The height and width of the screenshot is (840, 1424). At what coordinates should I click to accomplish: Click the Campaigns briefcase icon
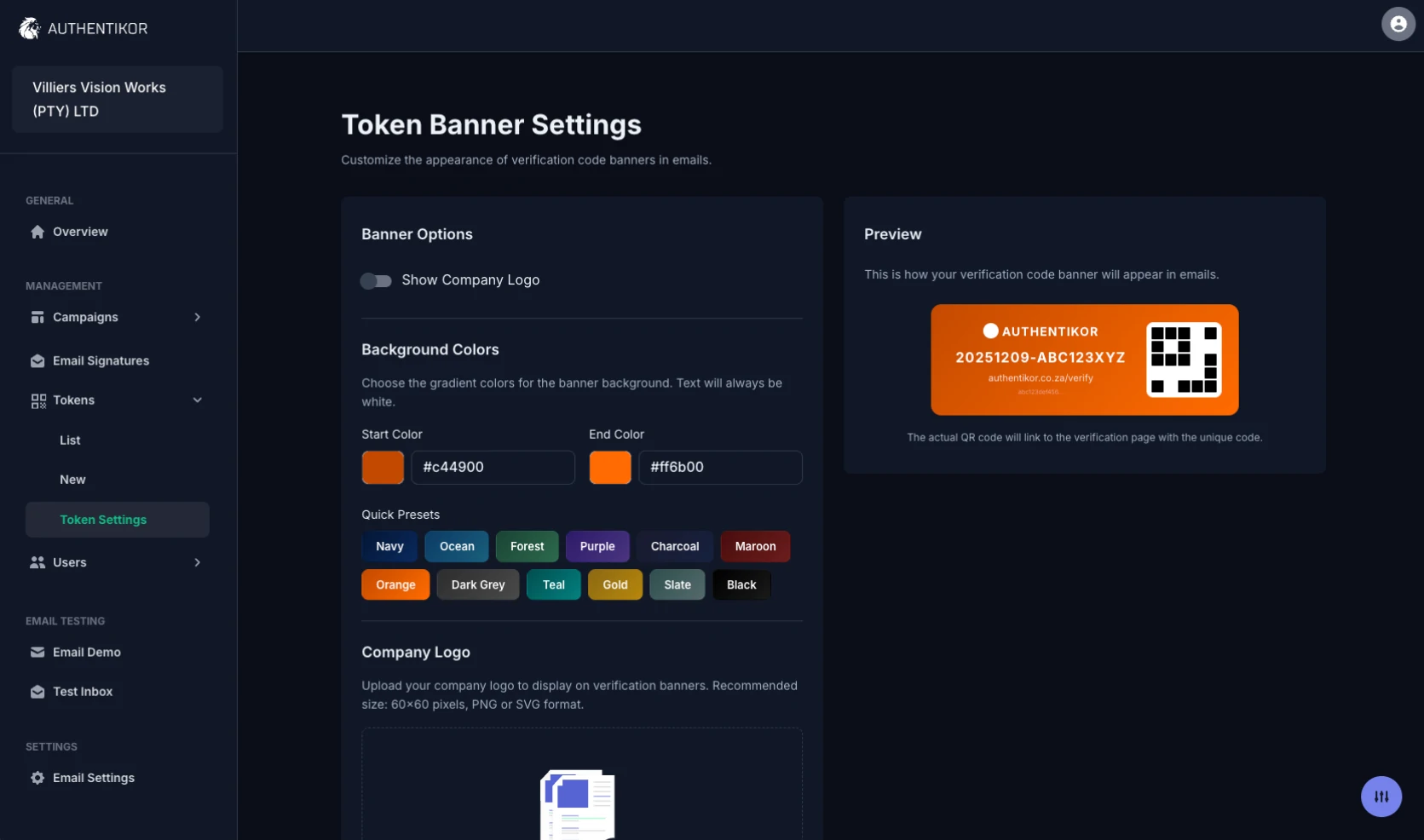[37, 317]
